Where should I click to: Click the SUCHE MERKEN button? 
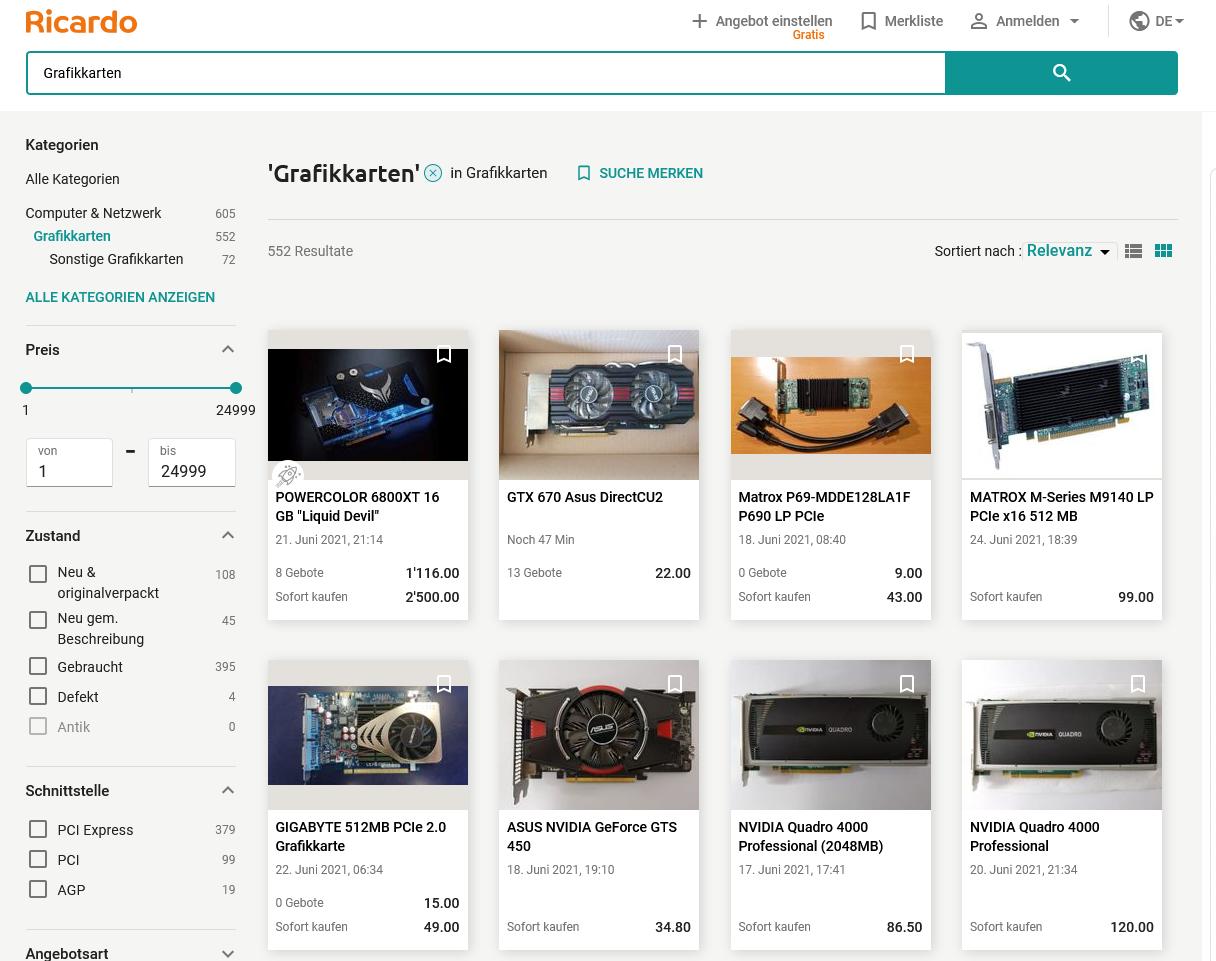[x=651, y=173]
